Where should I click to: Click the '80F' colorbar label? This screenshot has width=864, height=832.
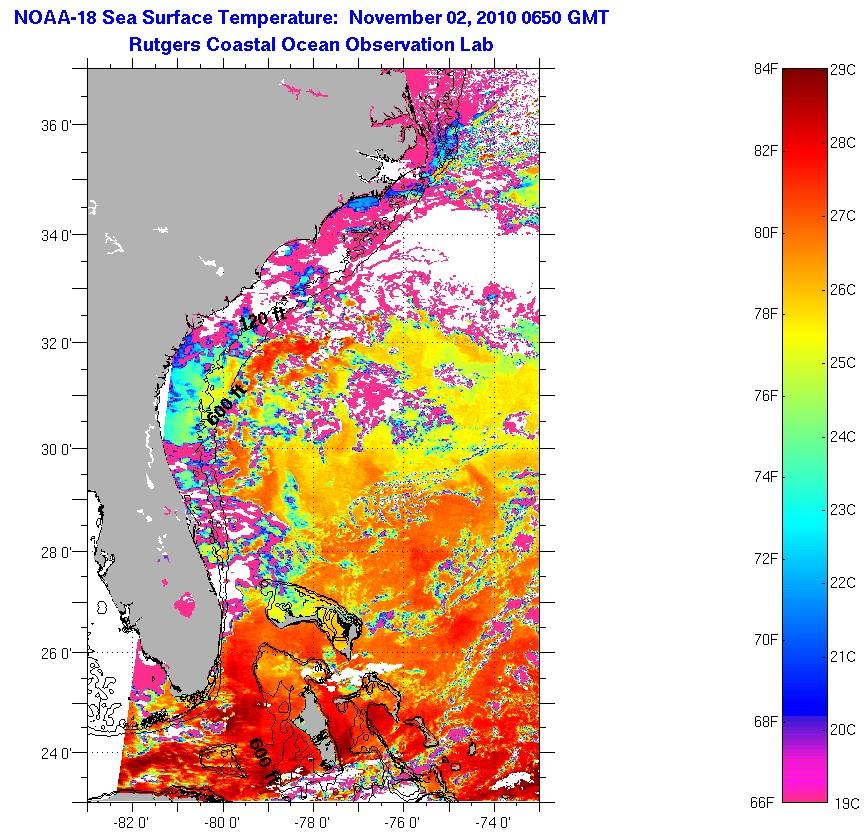tap(766, 233)
